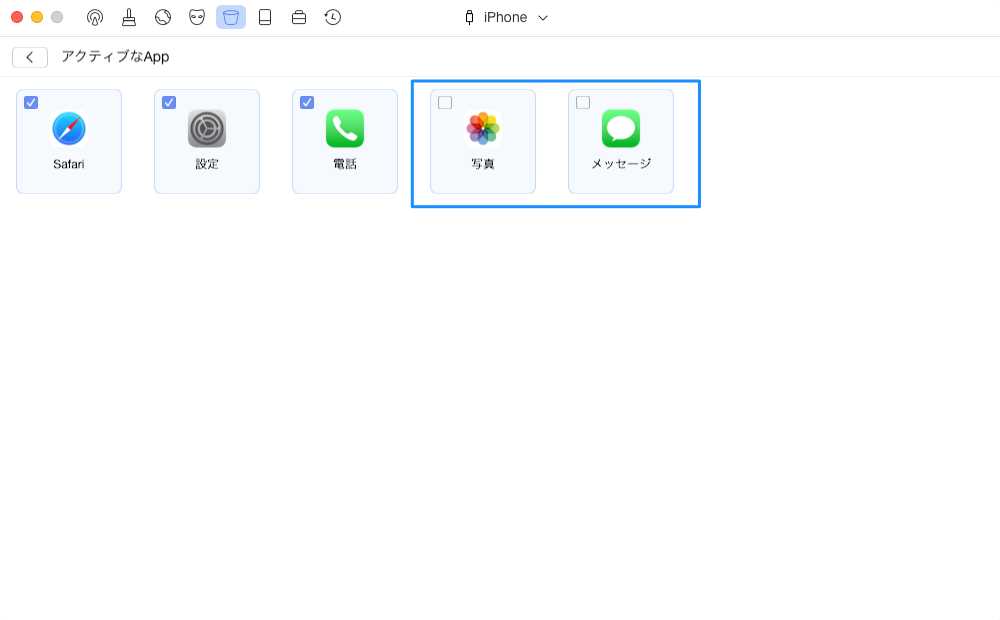1000x620 pixels.
Task: Click the 写真 flower app icon
Action: tap(483, 129)
